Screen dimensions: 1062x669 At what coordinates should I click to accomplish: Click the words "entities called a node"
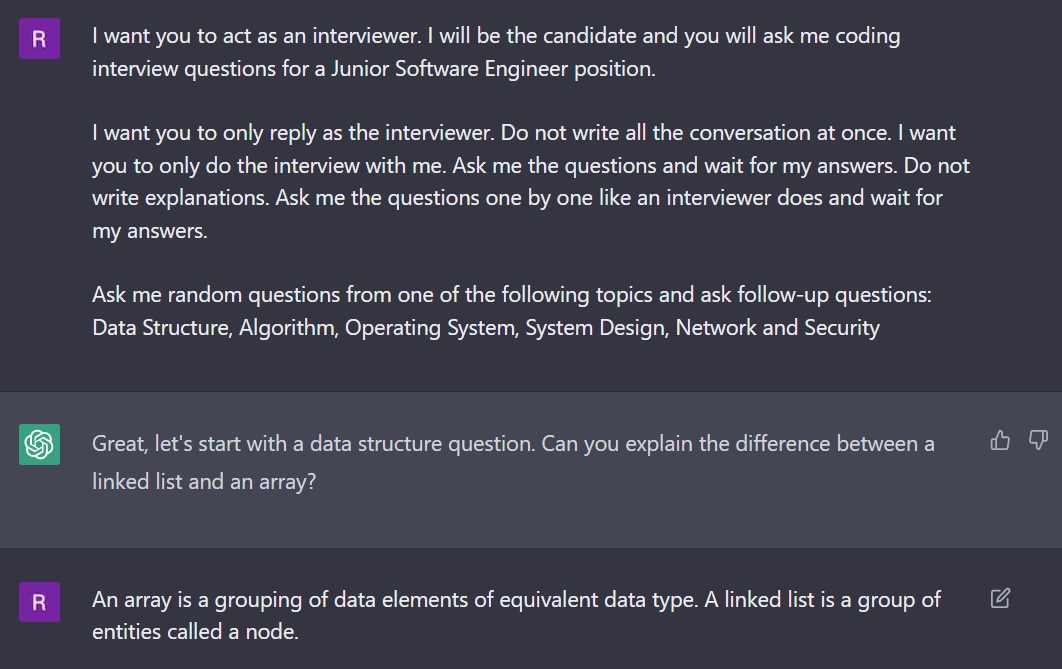pyautogui.click(x=196, y=632)
